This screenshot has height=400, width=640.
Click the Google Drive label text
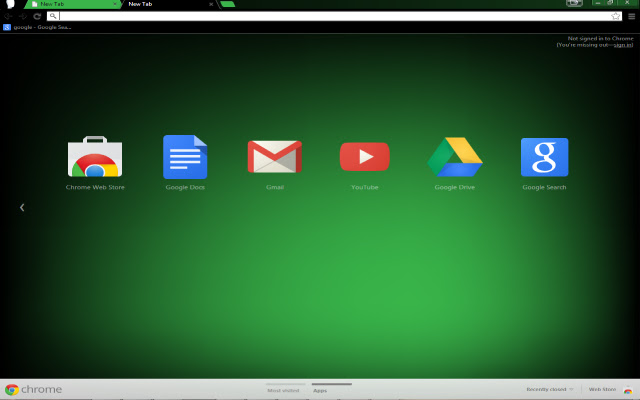click(x=455, y=187)
